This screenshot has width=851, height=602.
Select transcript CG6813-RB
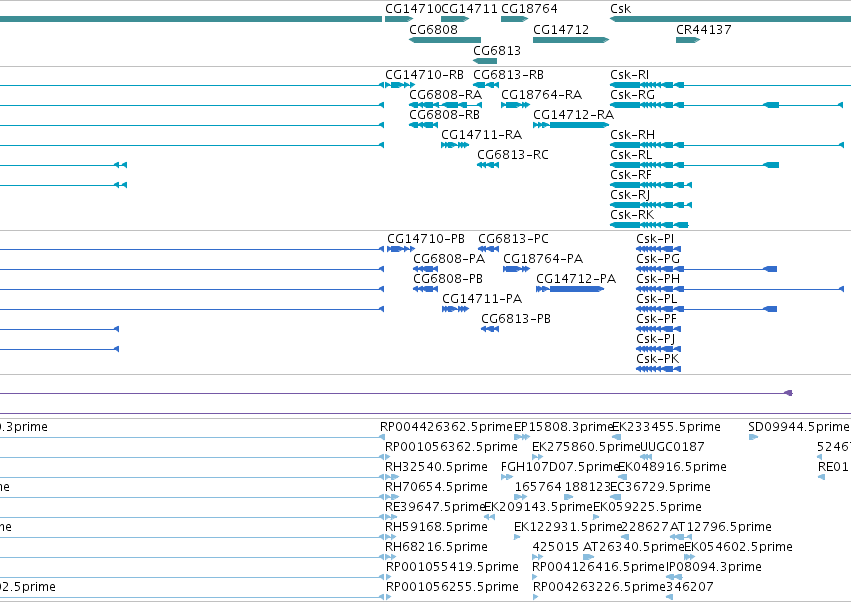pyautogui.click(x=509, y=75)
